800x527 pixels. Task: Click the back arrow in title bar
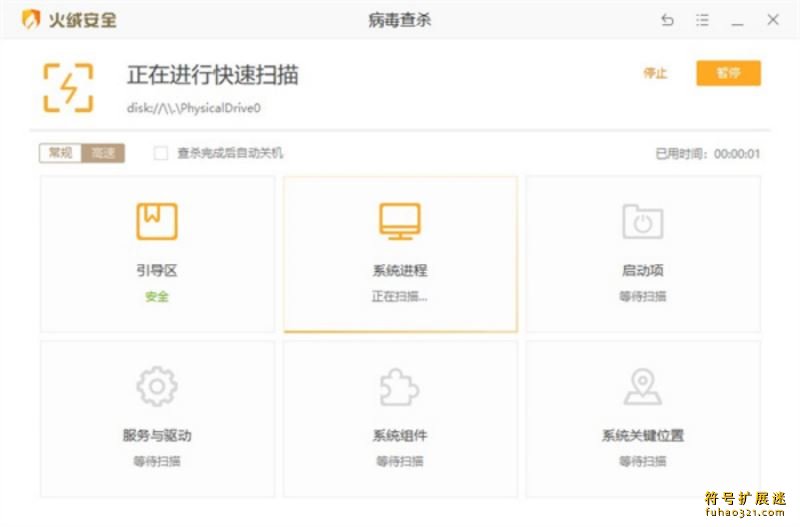click(x=667, y=20)
